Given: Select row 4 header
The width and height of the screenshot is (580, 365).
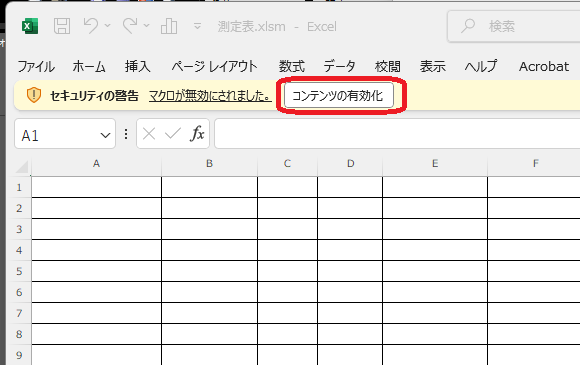Looking at the screenshot, I should pos(19,250).
